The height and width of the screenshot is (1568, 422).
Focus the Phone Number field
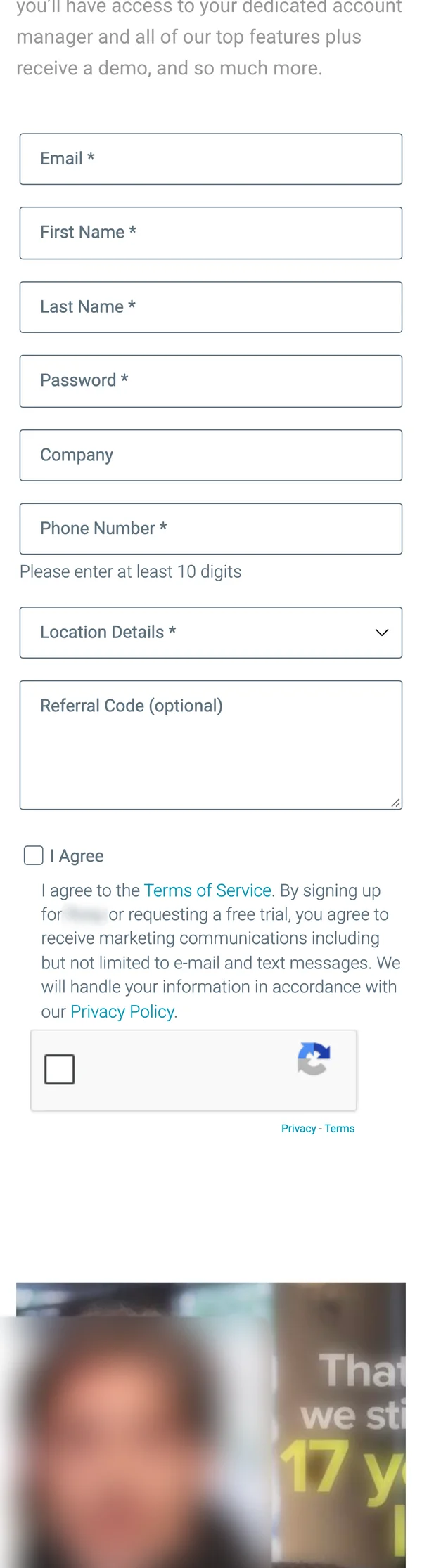(x=211, y=529)
